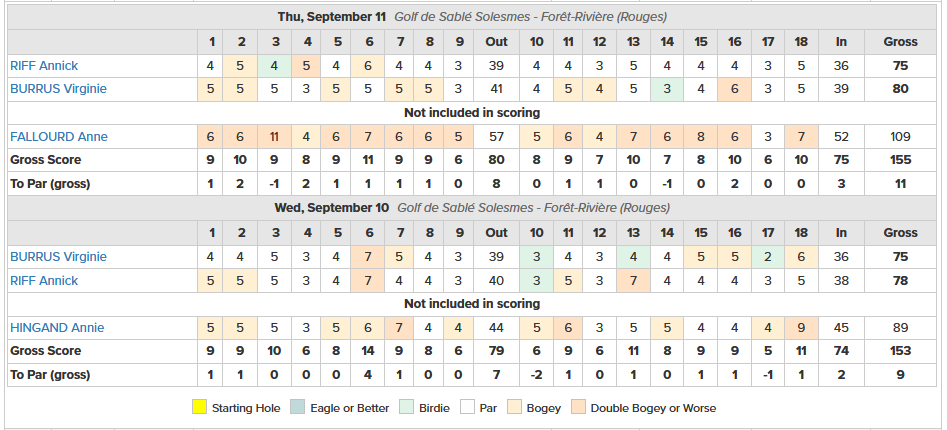Click the 155 total gross score for September 11
The height and width of the screenshot is (430, 947).
tap(900, 160)
